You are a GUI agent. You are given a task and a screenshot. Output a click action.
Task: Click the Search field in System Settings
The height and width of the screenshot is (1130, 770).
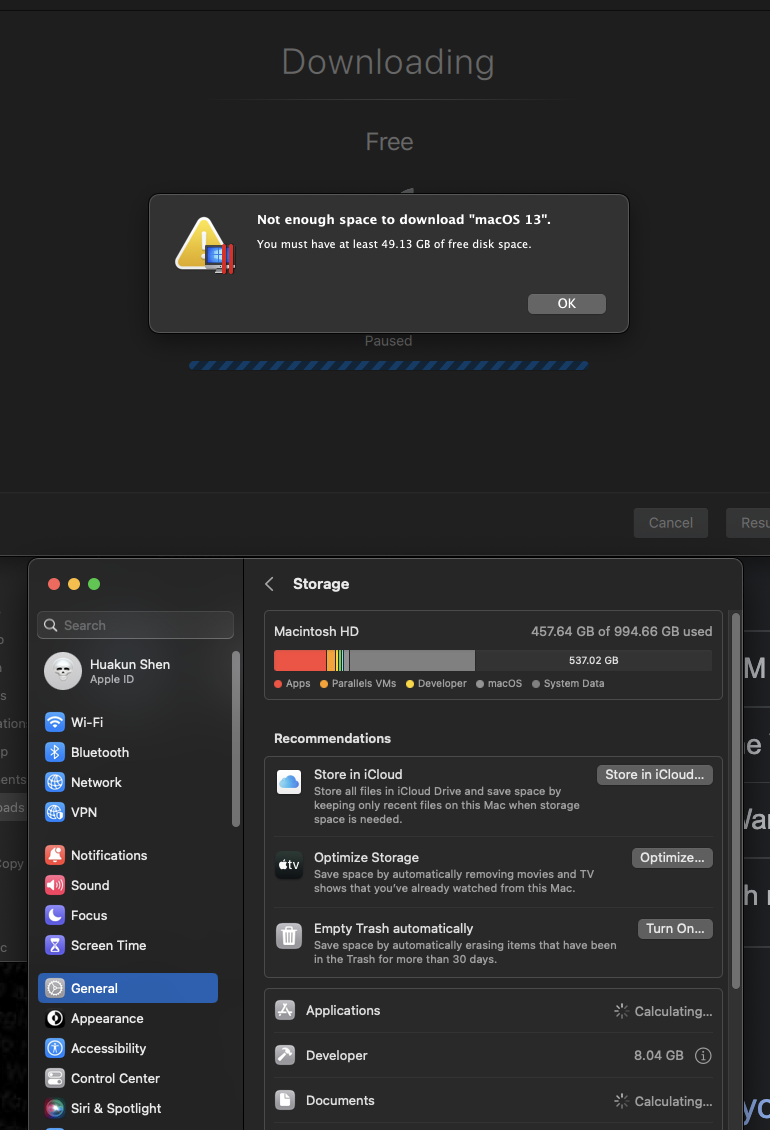pyautogui.click(x=136, y=625)
